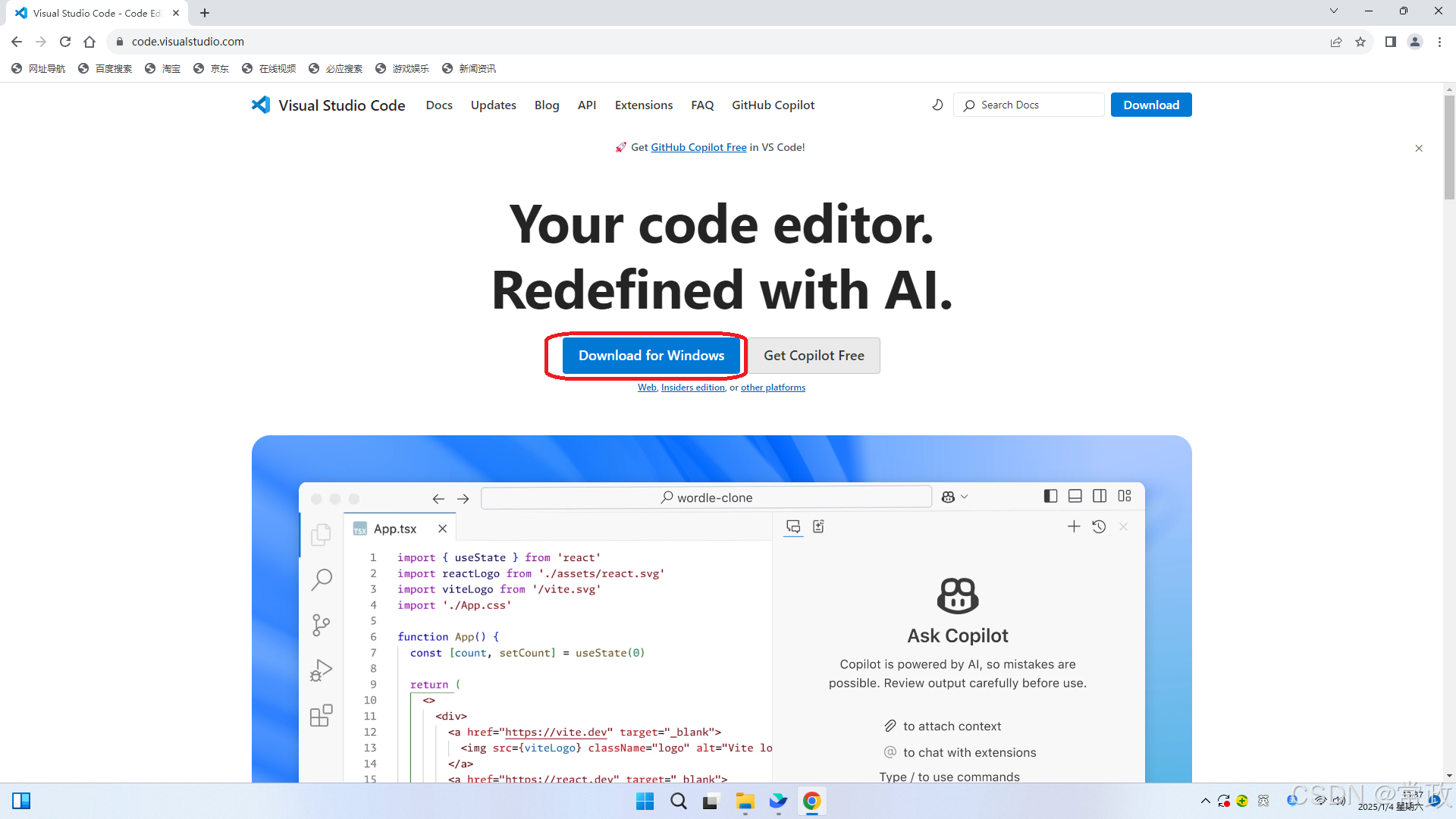Click the customize layout icon
The width and height of the screenshot is (1456, 819).
point(1125,496)
